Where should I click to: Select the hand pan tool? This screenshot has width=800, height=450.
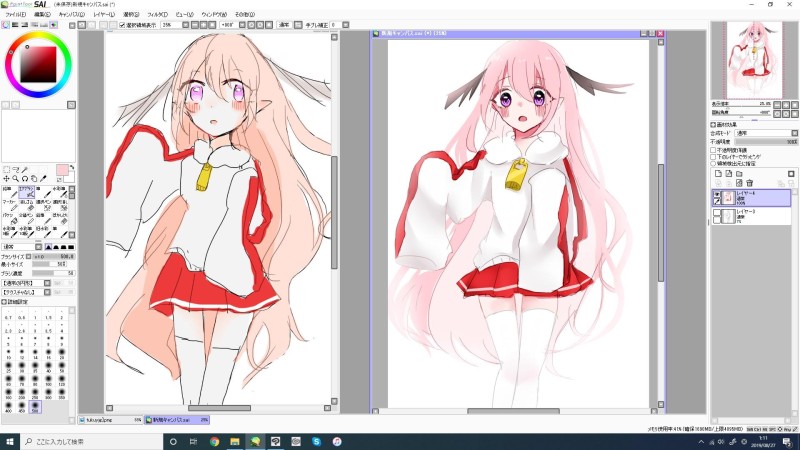34,179
